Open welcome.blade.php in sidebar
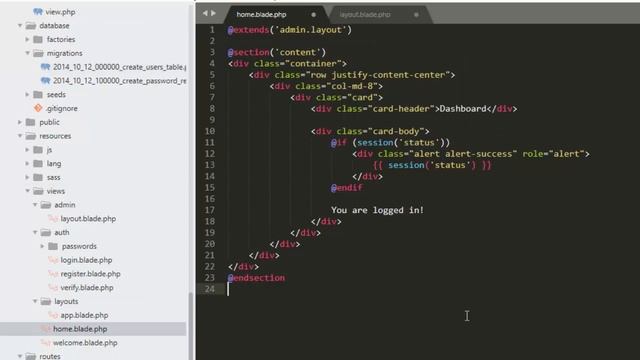The height and width of the screenshot is (360, 640). point(85,343)
